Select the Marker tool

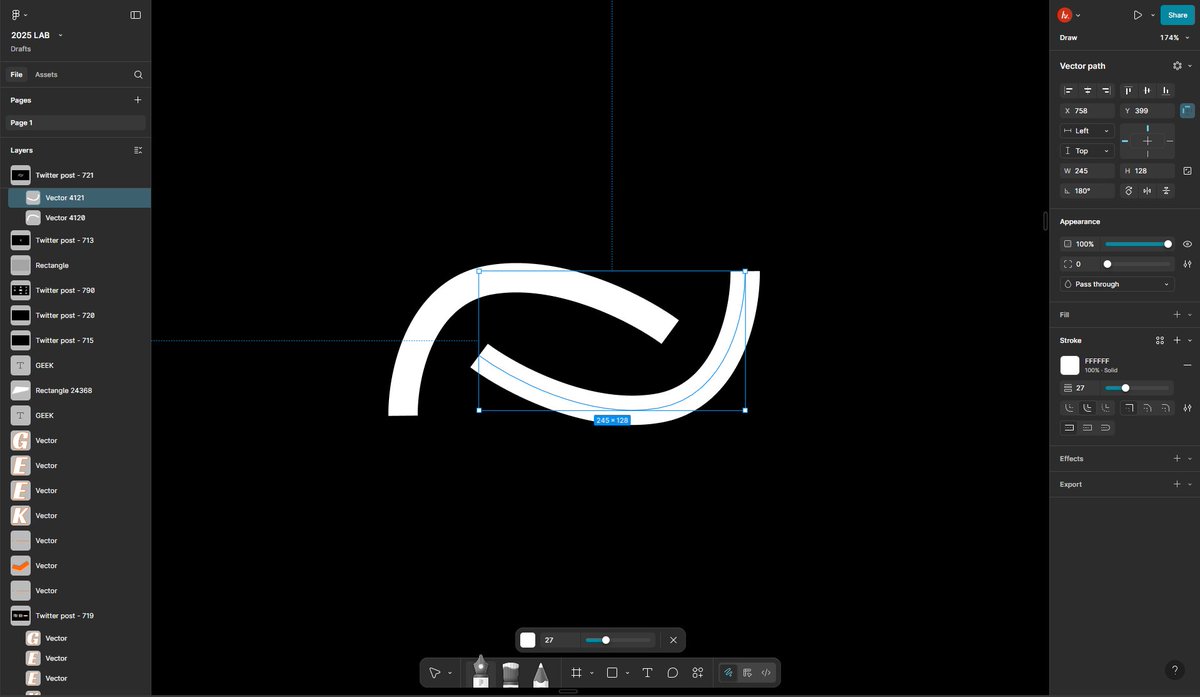coord(511,672)
